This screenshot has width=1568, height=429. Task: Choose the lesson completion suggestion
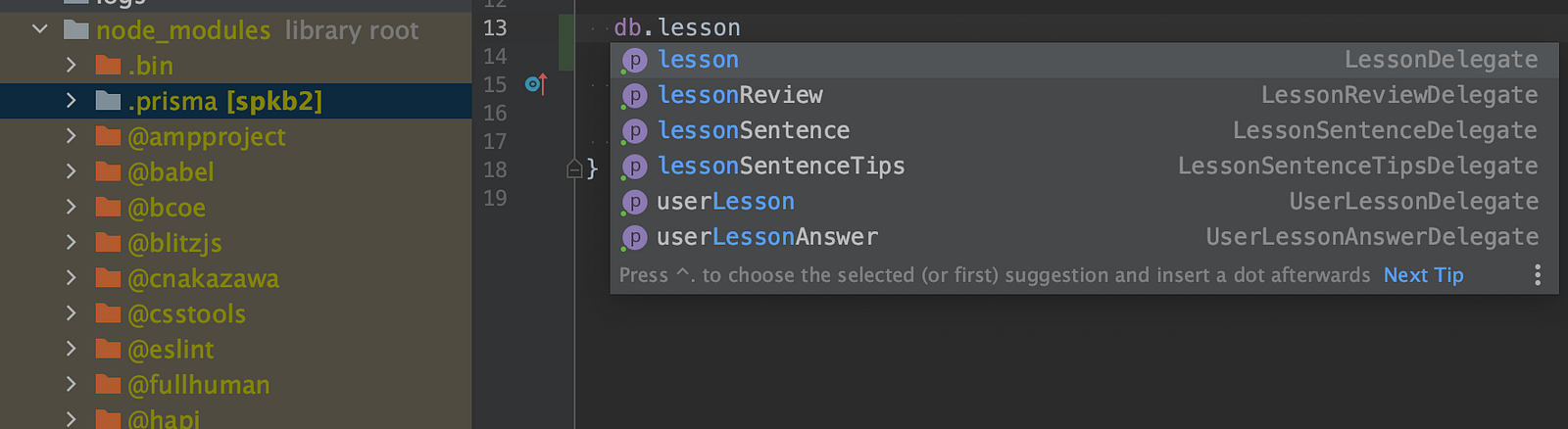[x=699, y=60]
